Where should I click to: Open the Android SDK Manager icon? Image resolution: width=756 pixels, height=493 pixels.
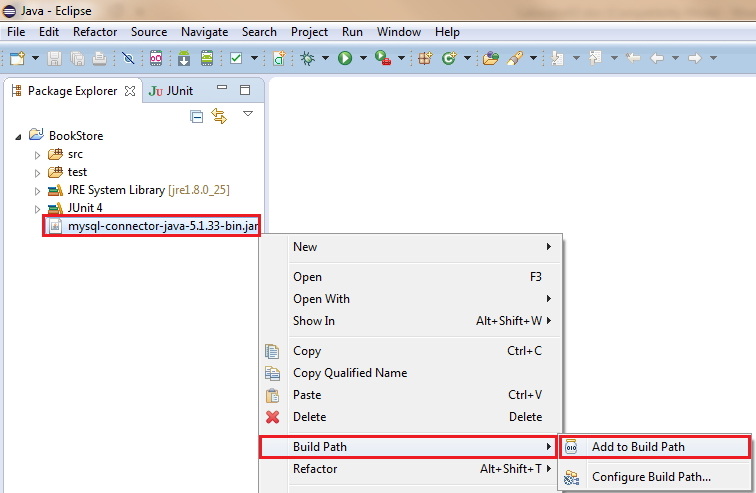184,58
